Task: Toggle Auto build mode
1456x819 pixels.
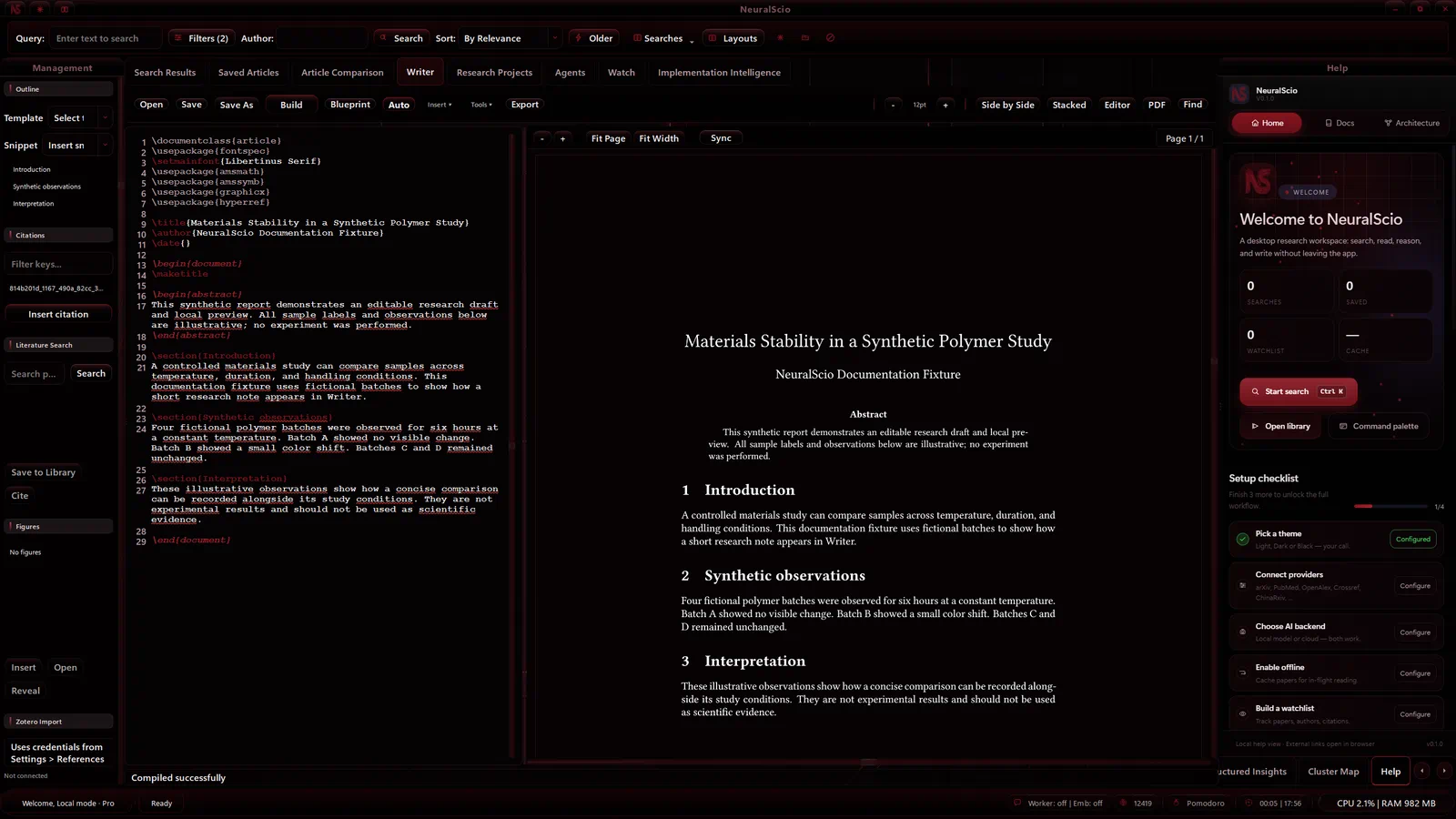Action: (399, 105)
